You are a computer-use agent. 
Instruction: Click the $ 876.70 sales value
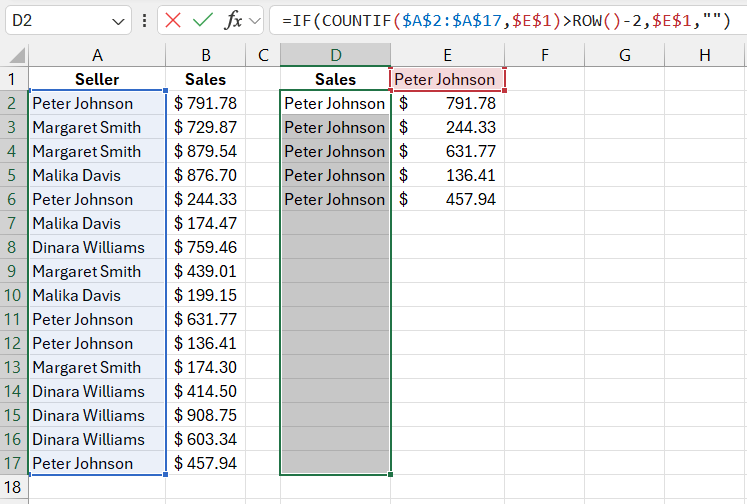[x=206, y=175]
